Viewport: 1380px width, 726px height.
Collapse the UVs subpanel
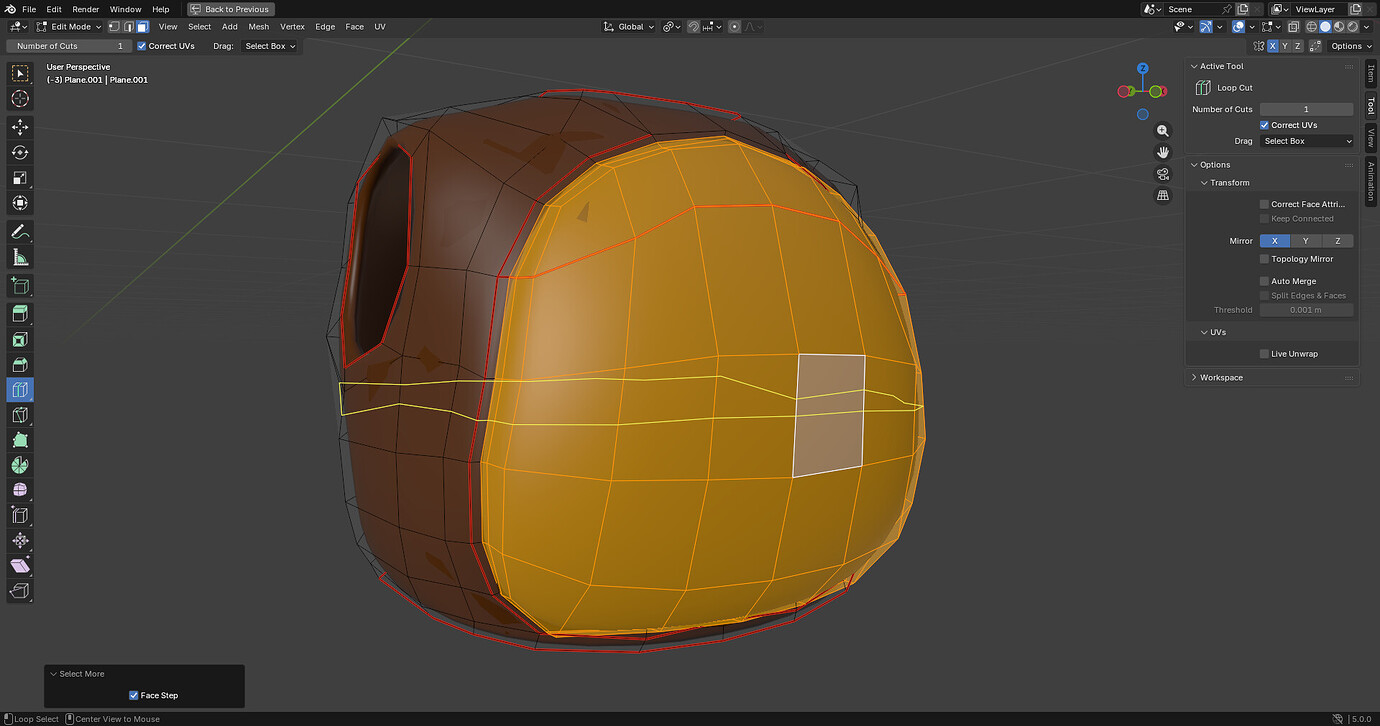tap(1206, 332)
